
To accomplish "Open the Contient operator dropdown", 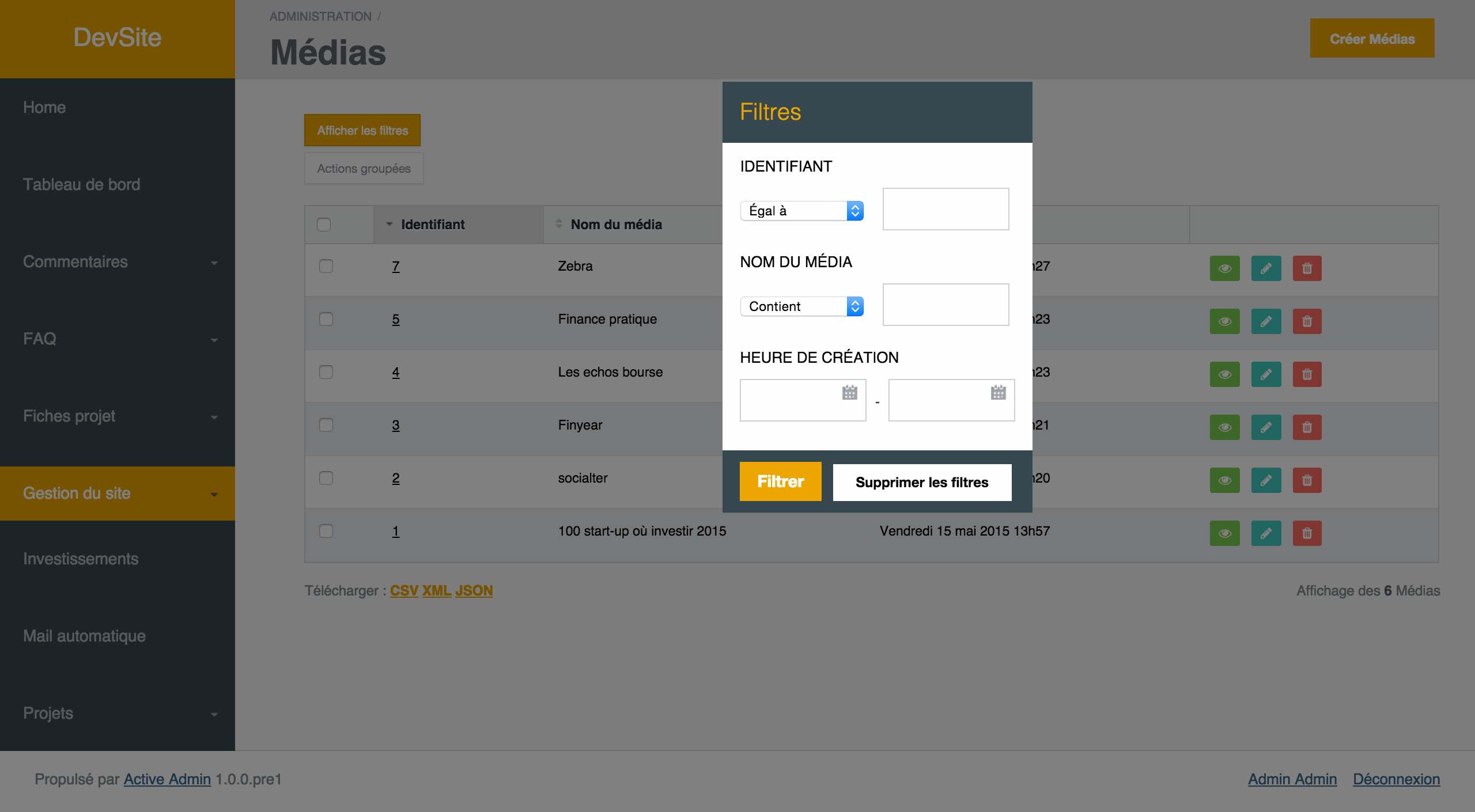I will (801, 306).
